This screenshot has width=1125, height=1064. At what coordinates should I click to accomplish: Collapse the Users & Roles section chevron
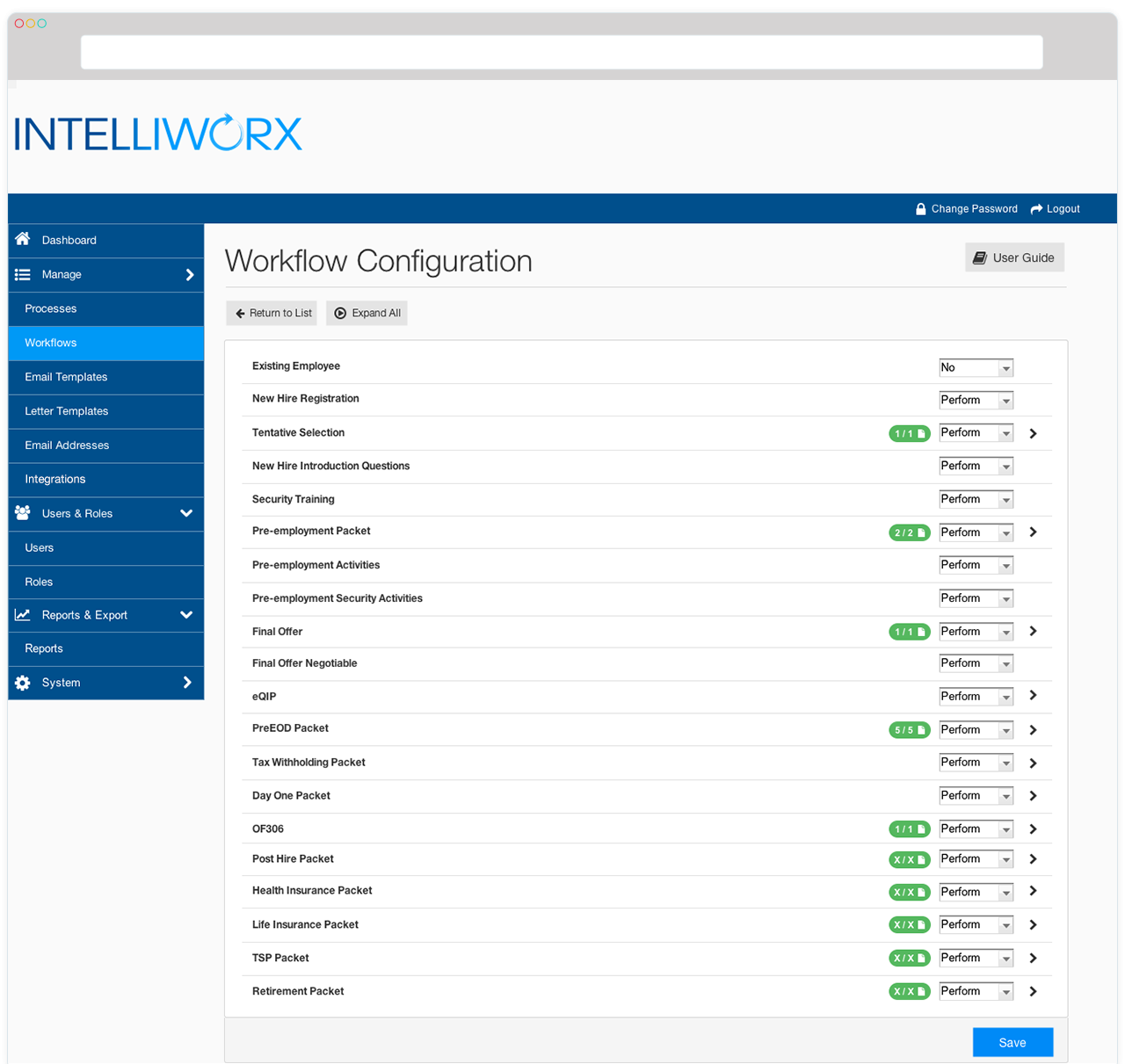pyautogui.click(x=186, y=513)
